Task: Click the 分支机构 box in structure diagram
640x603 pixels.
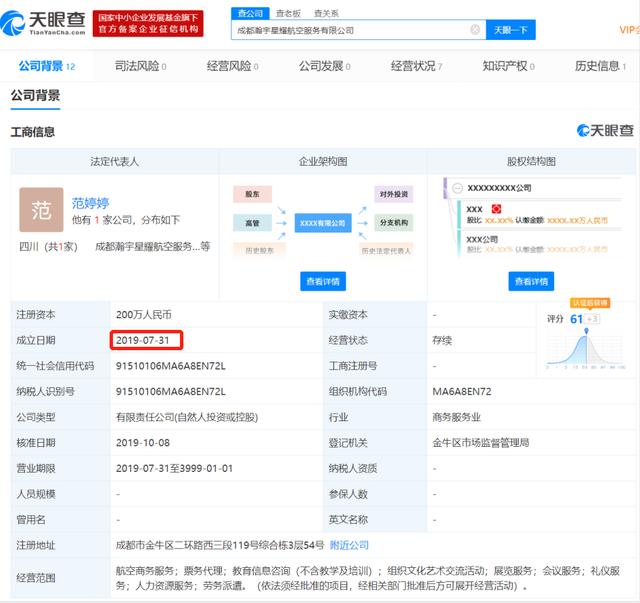Action: coord(393,223)
